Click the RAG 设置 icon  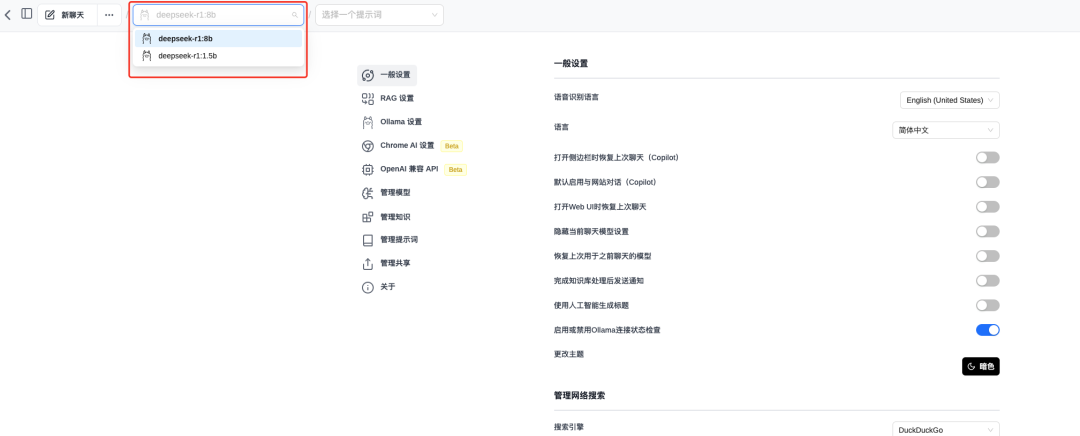(x=368, y=98)
